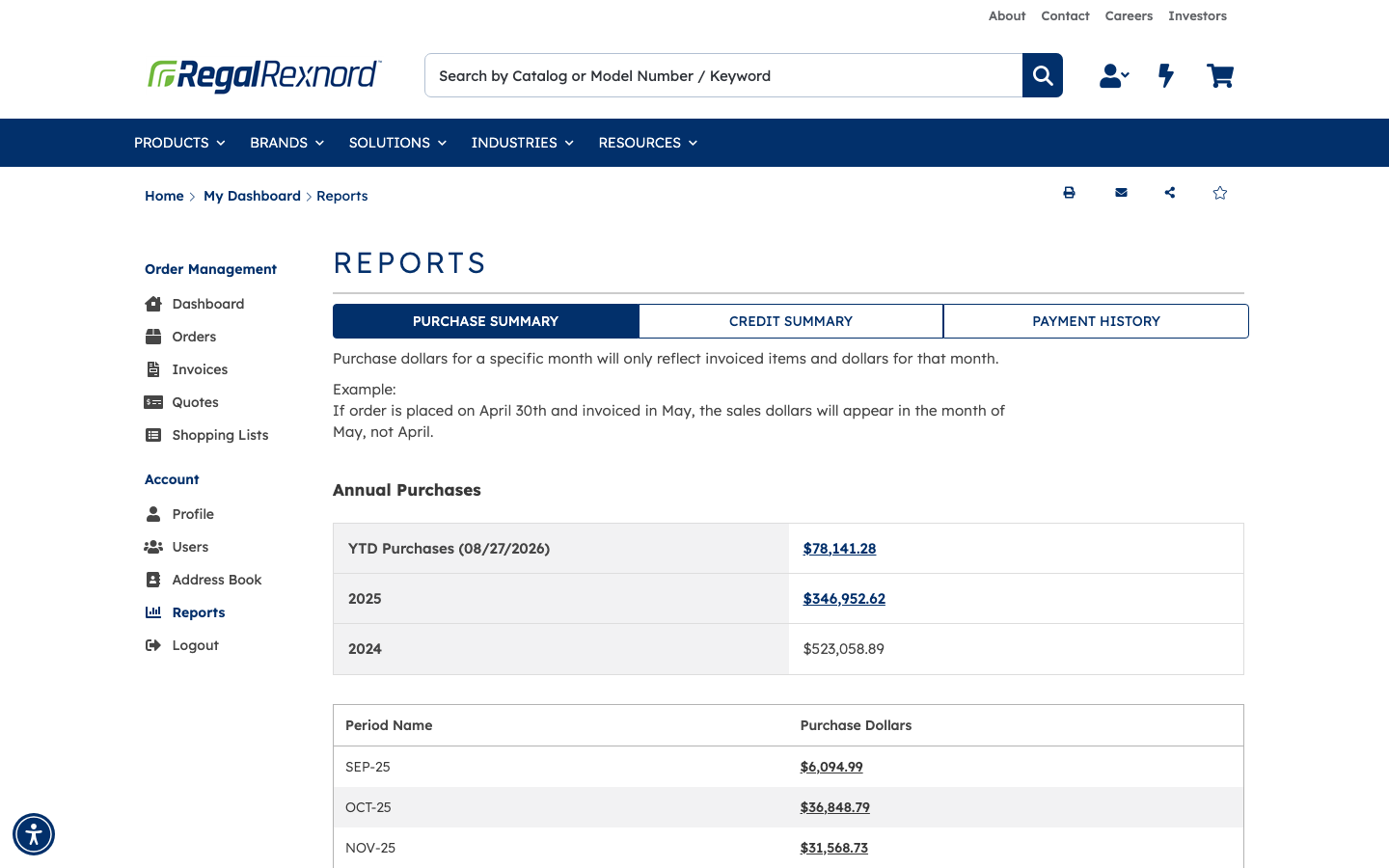Click the lightning bolt quick order icon

[1166, 75]
